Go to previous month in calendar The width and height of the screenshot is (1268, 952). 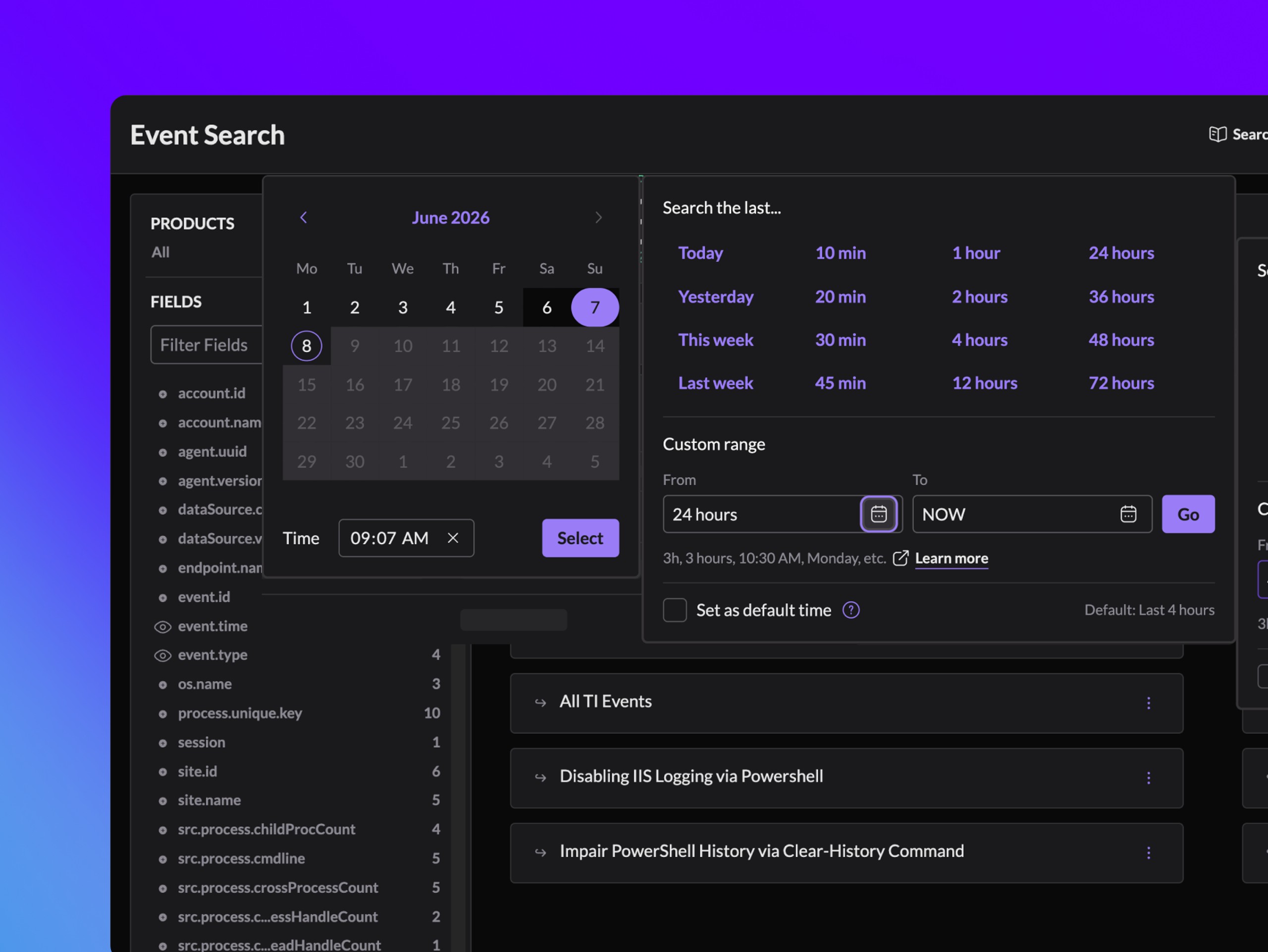[303, 218]
